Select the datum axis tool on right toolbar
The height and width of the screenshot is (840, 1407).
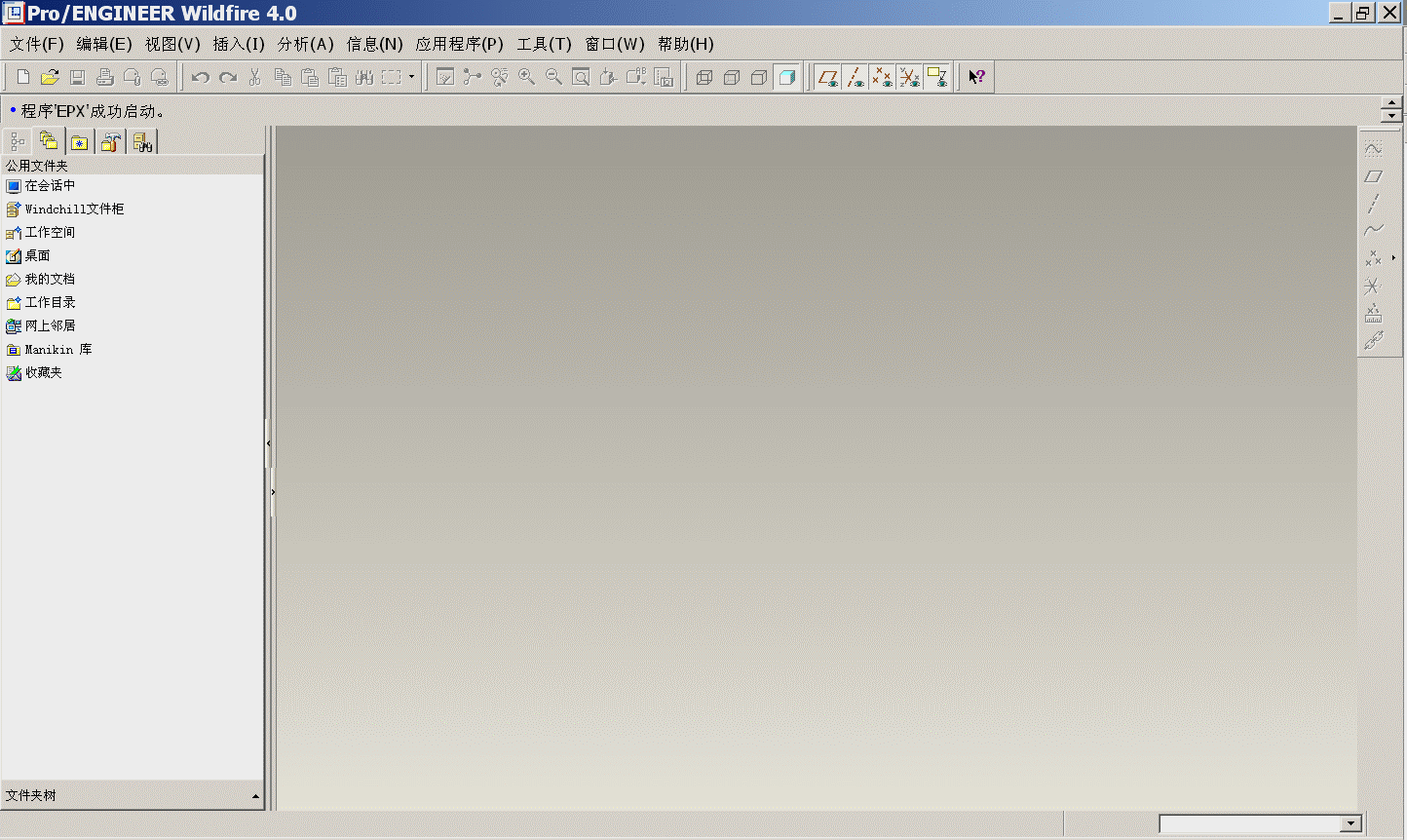tap(1374, 203)
